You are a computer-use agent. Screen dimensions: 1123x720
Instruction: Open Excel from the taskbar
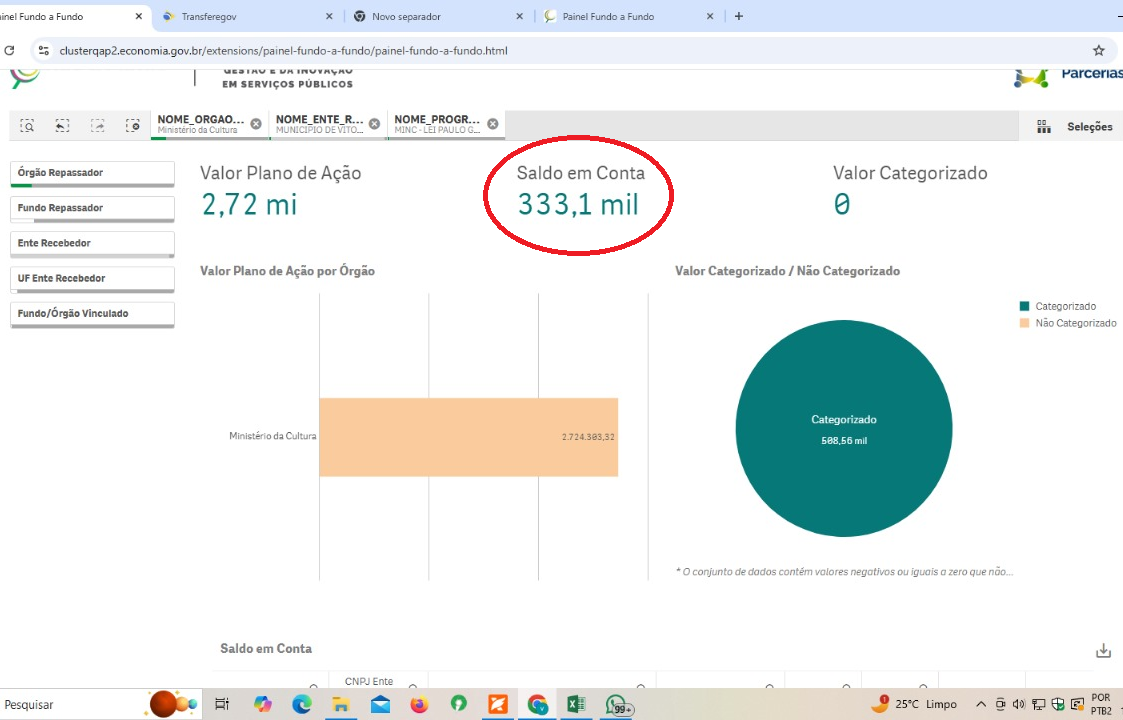pos(576,704)
